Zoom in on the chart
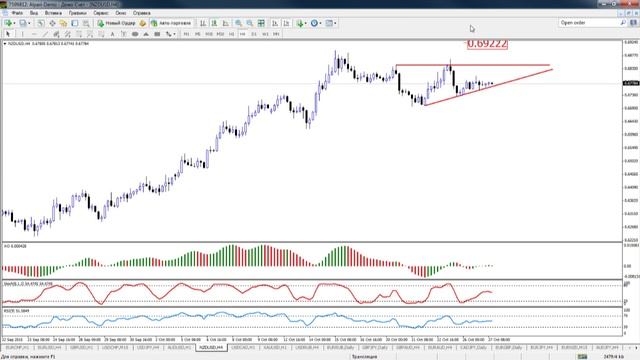 (x=238, y=23)
